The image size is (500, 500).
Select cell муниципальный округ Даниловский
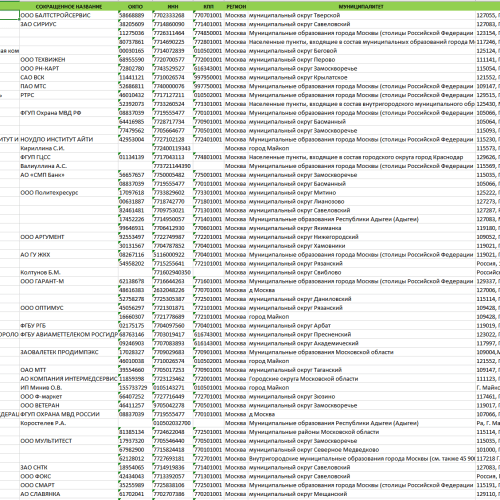point(362,299)
